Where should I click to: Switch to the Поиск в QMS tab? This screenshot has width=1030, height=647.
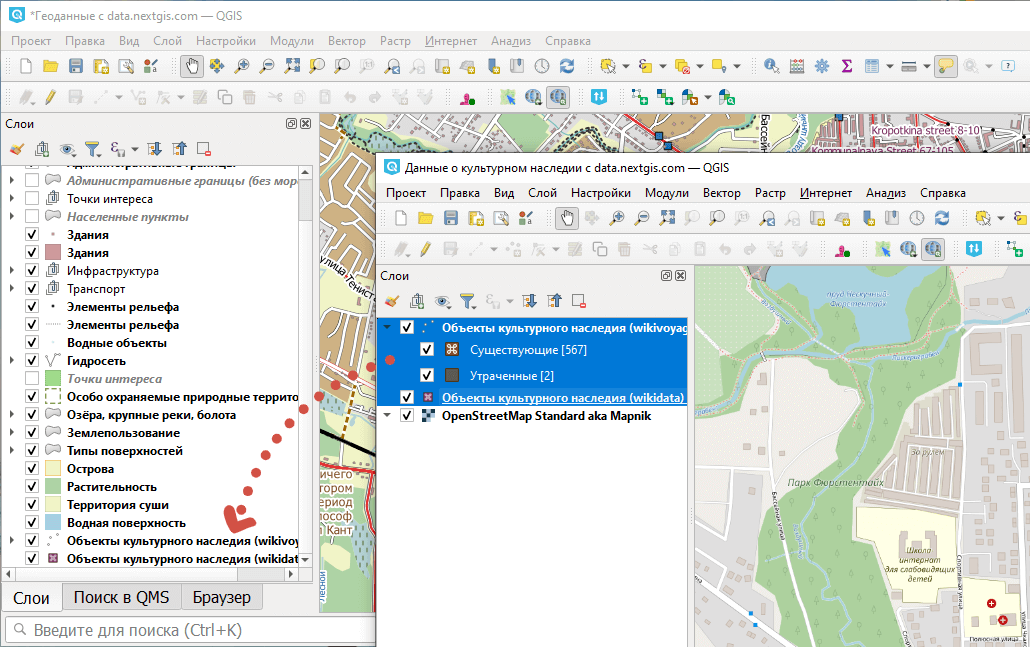coord(121,598)
